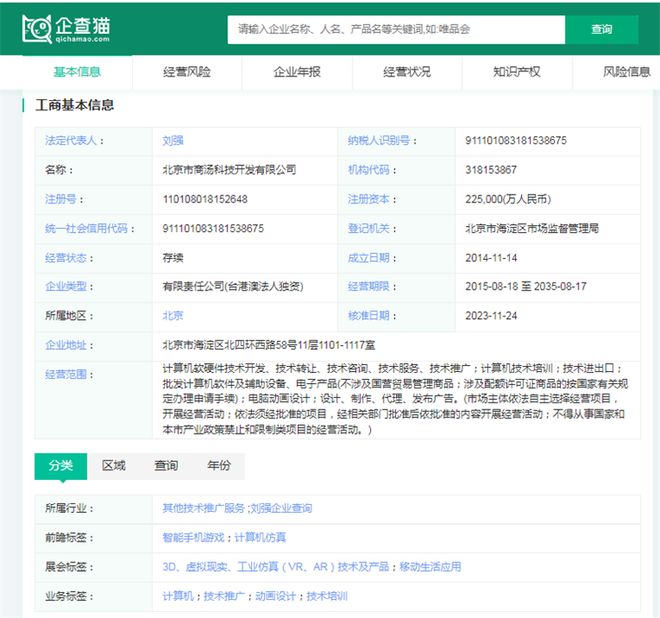This screenshot has height=618, width=660.
Task: Click the 经营状态 label link
Action: click(x=66, y=258)
